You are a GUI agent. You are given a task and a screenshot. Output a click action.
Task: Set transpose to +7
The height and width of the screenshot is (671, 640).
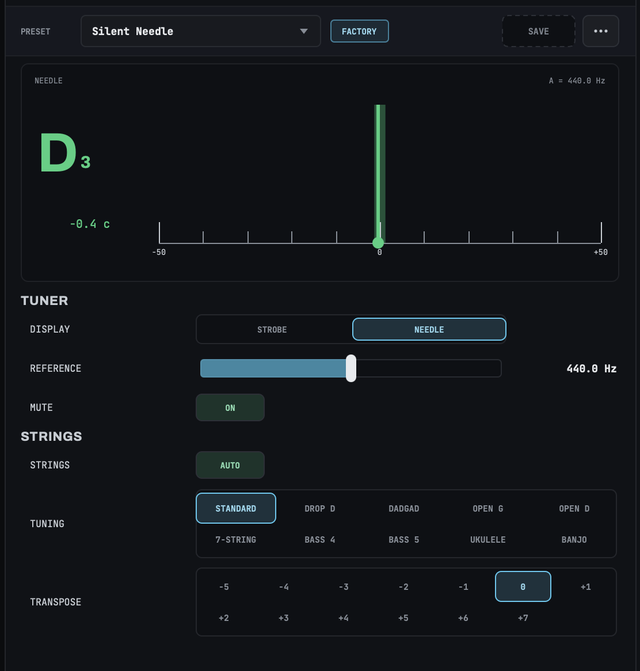tap(523, 618)
